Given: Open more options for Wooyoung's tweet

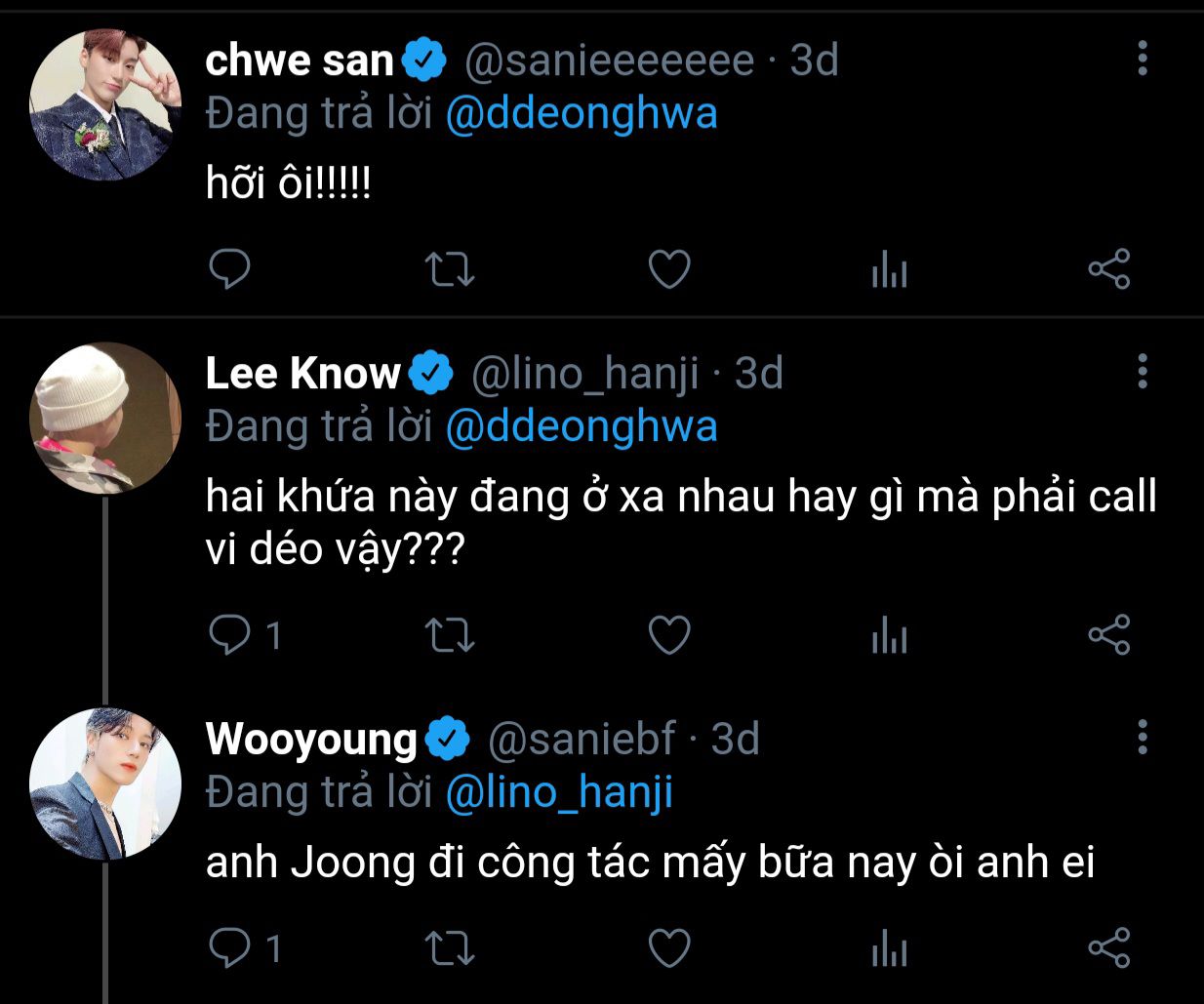Looking at the screenshot, I should [x=1143, y=738].
